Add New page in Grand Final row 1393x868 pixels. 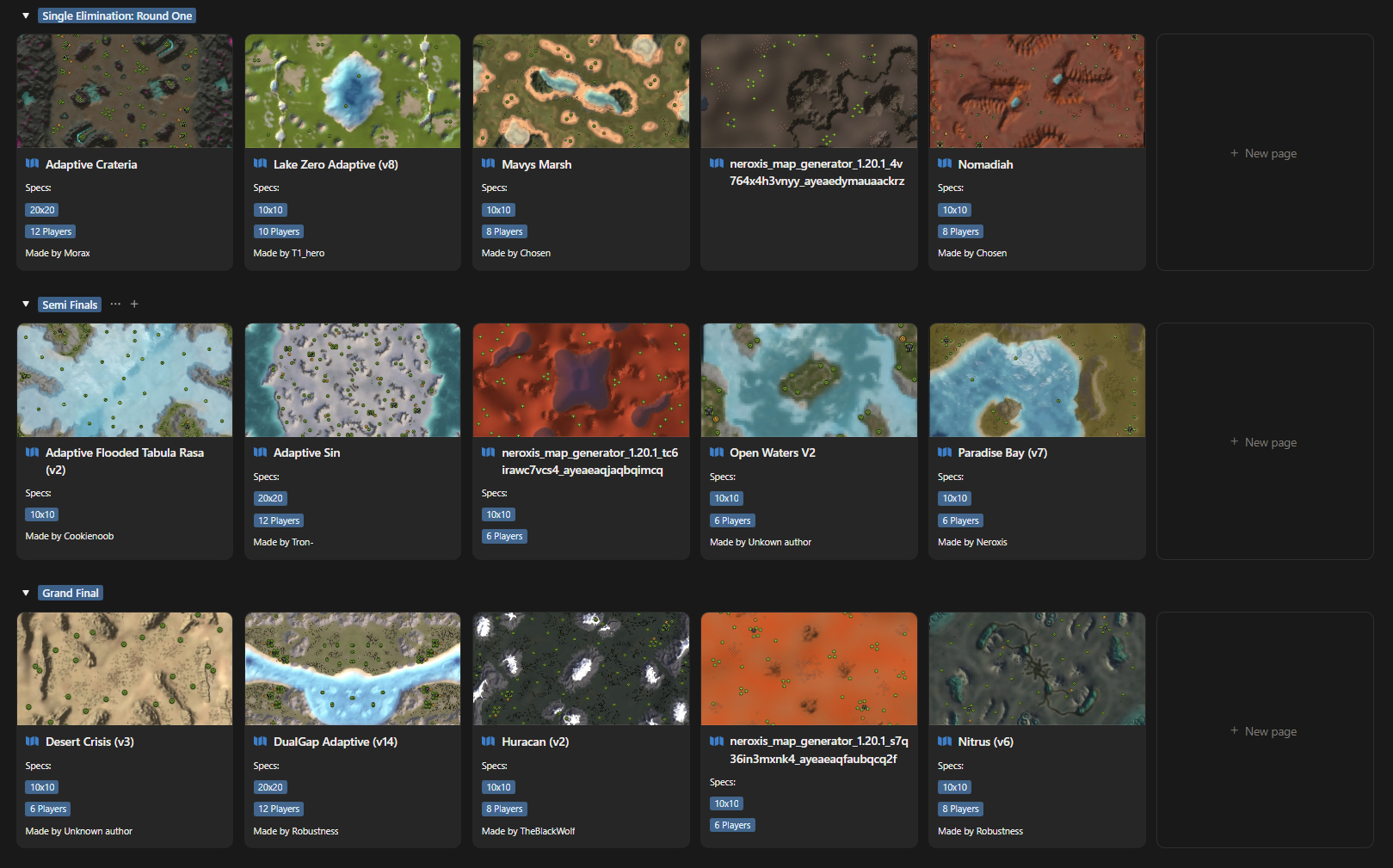coord(1265,730)
